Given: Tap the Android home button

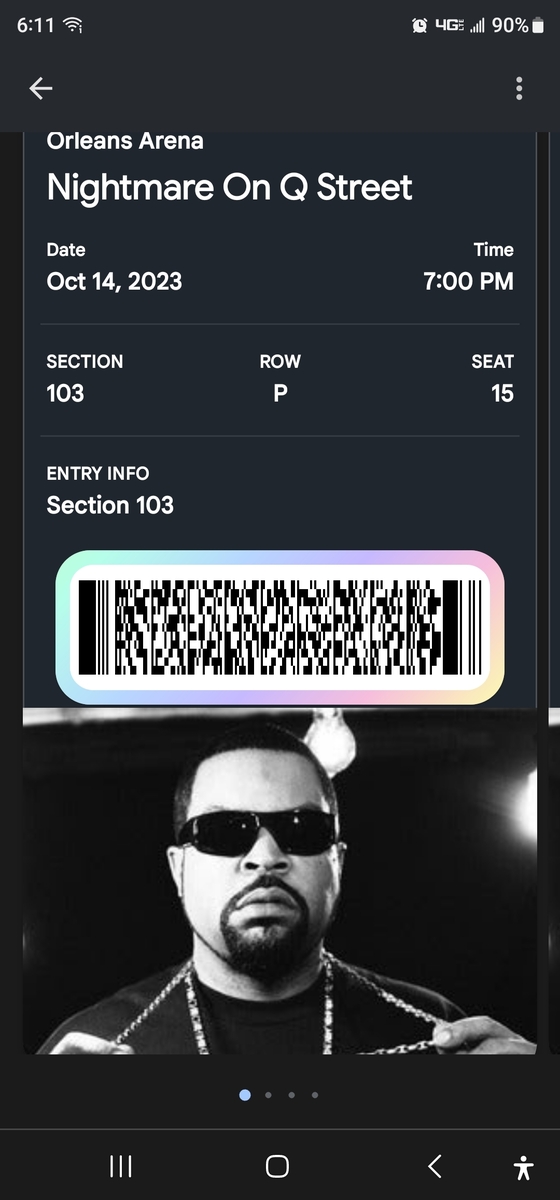Looking at the screenshot, I should coord(278,1166).
